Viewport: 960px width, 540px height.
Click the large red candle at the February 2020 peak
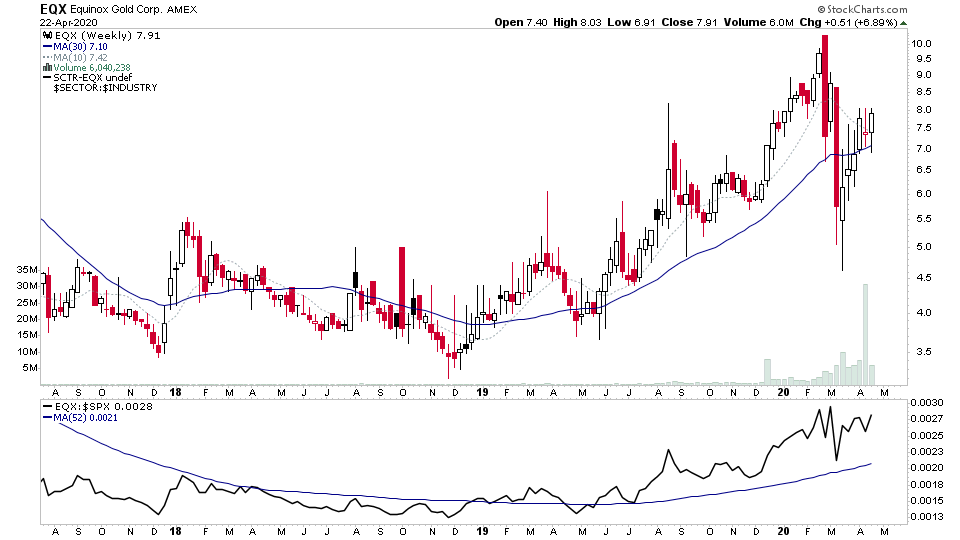[825, 86]
